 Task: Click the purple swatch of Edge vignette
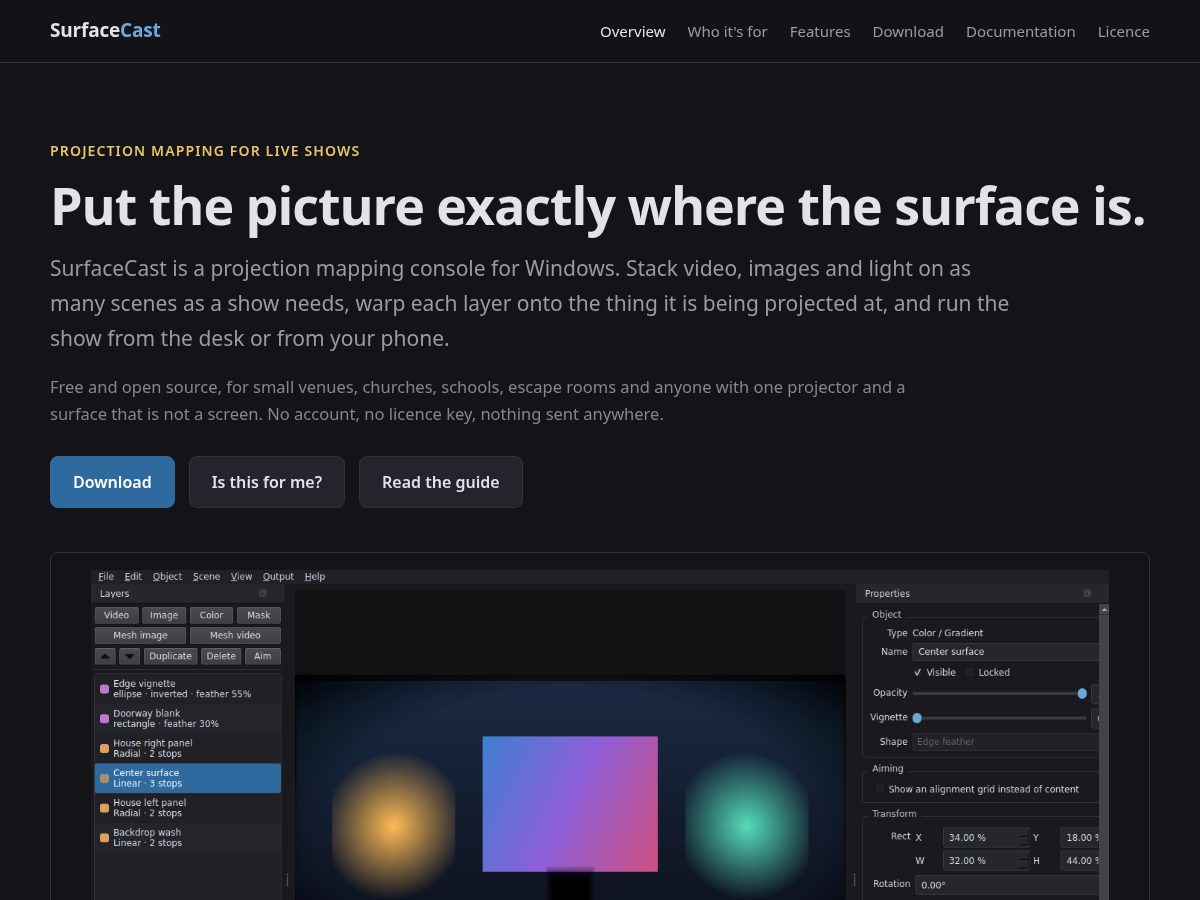pyautogui.click(x=105, y=689)
